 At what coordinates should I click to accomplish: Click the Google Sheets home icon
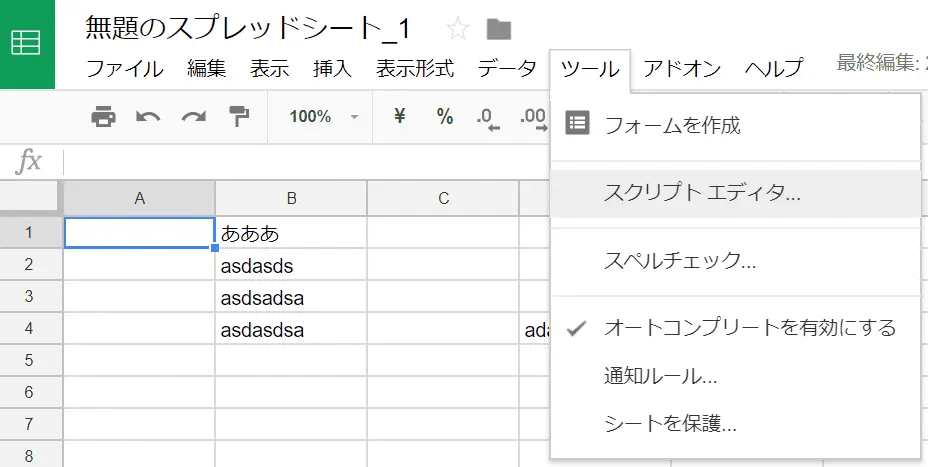coord(27,44)
